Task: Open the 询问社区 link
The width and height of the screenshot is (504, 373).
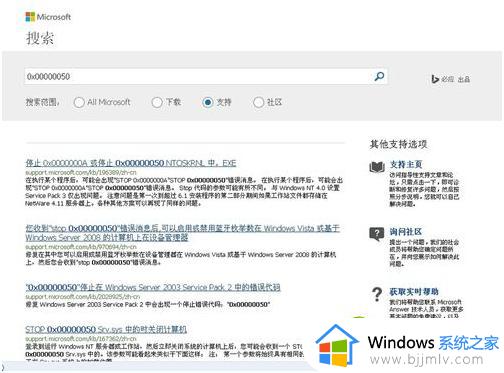Action: pos(406,232)
